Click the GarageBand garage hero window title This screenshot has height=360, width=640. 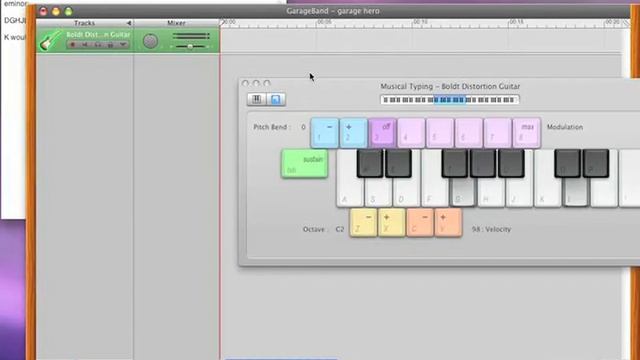[333, 11]
